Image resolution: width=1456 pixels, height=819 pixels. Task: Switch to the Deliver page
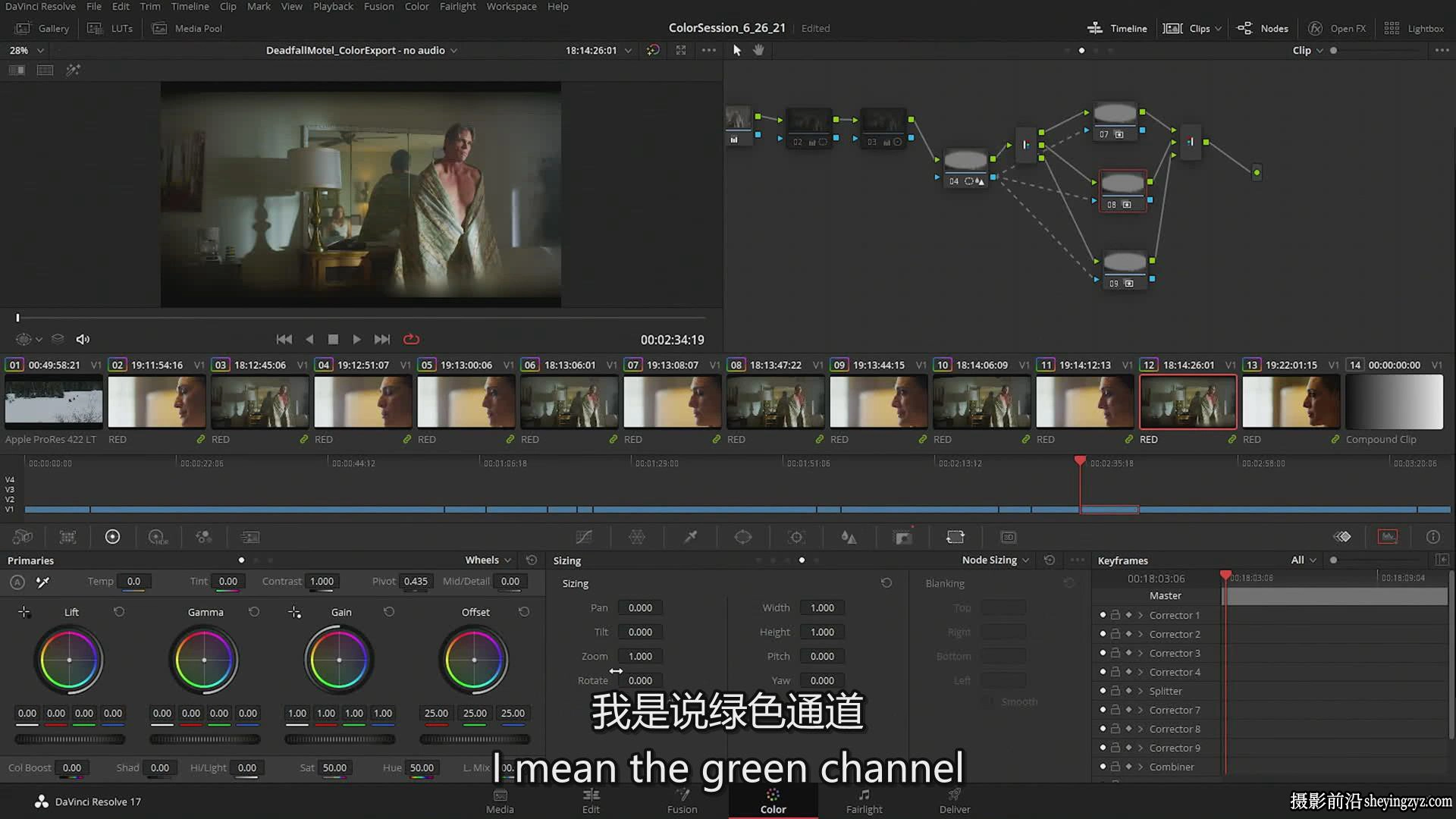pyautogui.click(x=955, y=801)
